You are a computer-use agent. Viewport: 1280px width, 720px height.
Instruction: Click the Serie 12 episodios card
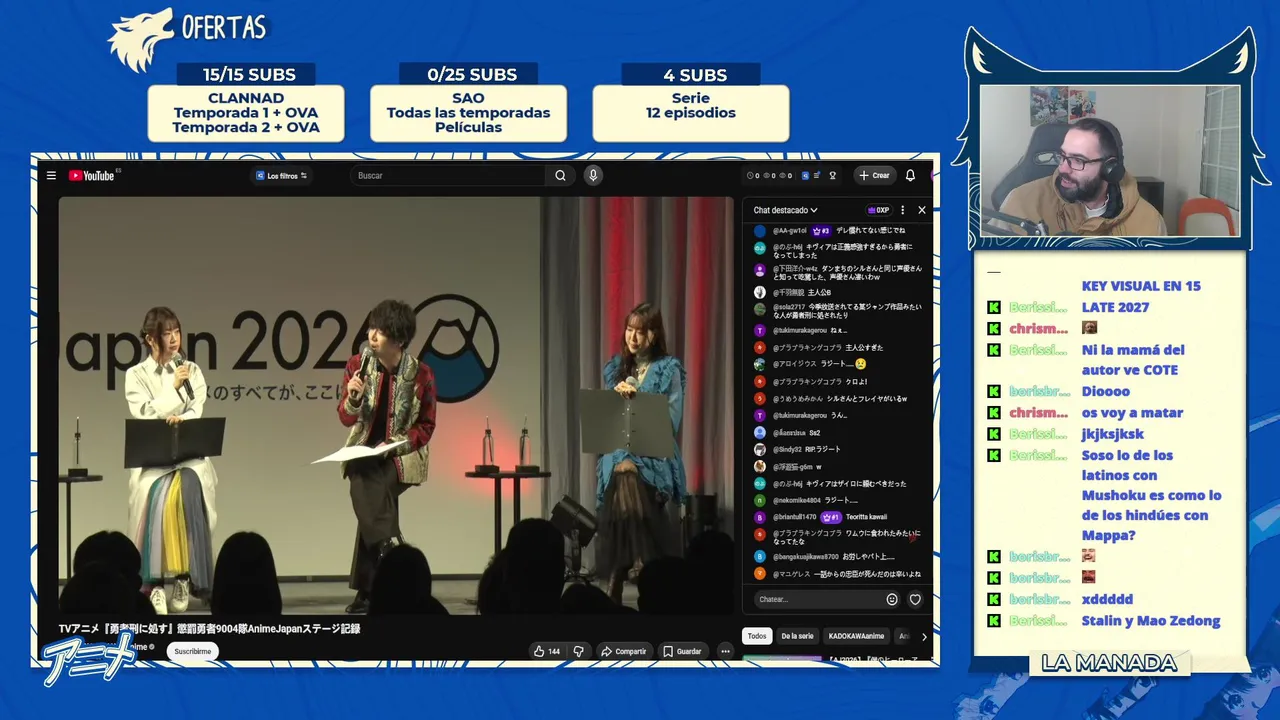(x=691, y=113)
